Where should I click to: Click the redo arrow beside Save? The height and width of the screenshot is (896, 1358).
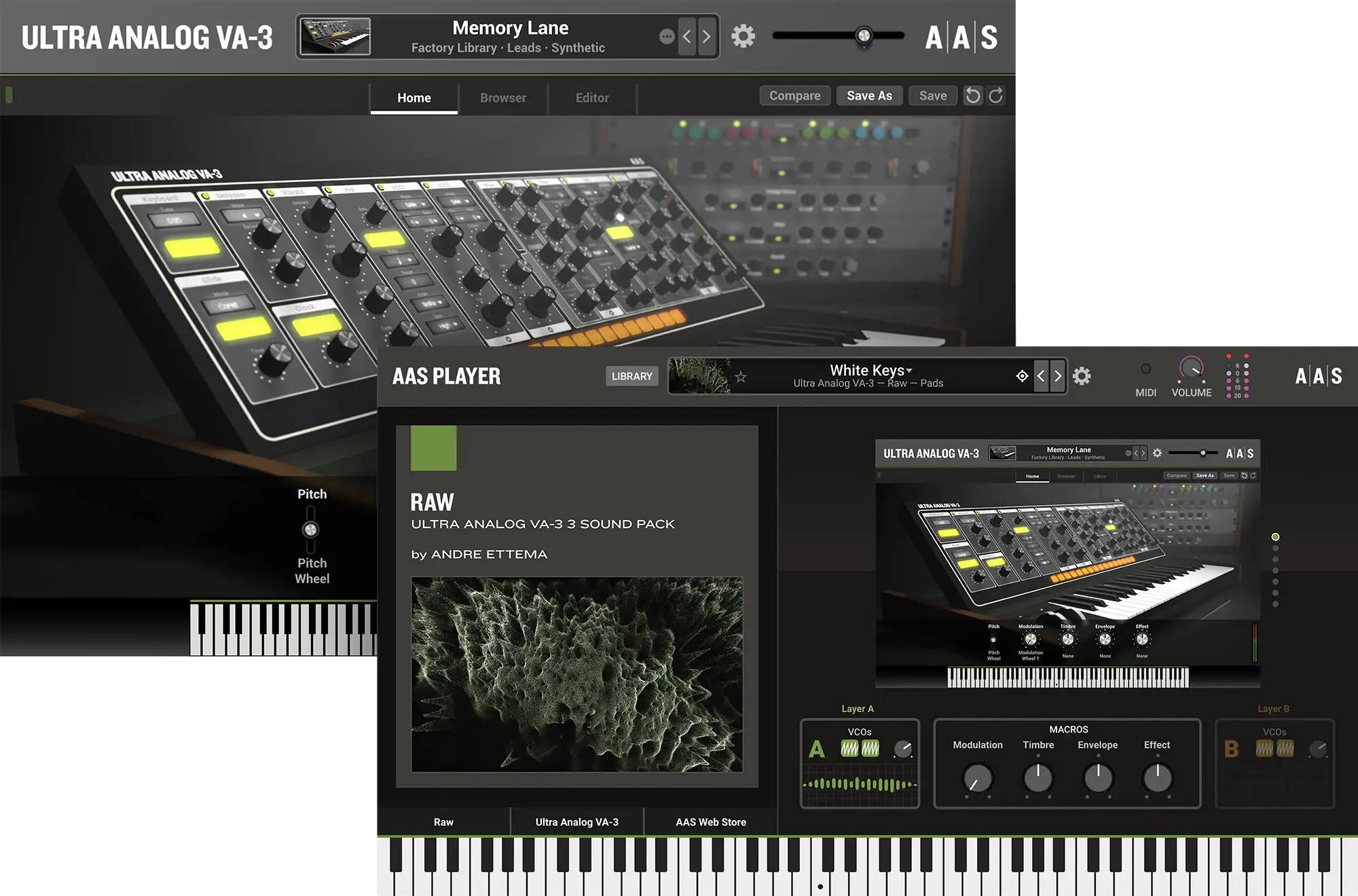tap(996, 96)
